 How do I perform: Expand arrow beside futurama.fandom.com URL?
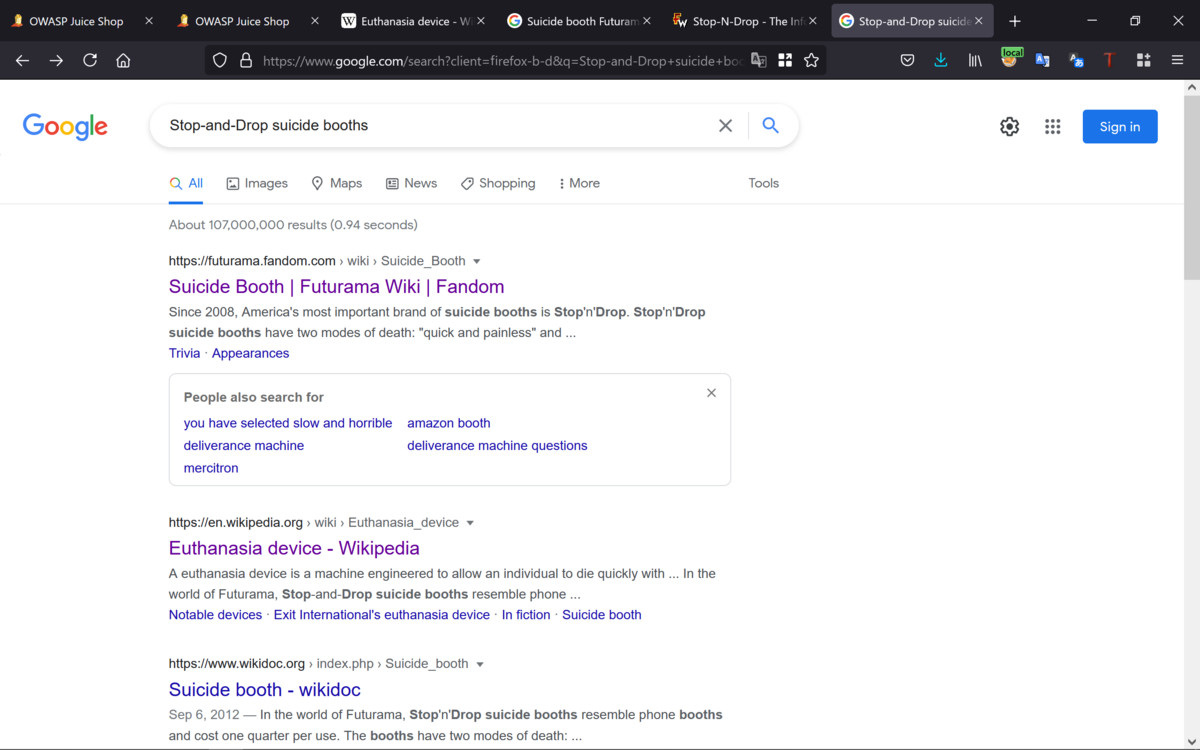[477, 262]
